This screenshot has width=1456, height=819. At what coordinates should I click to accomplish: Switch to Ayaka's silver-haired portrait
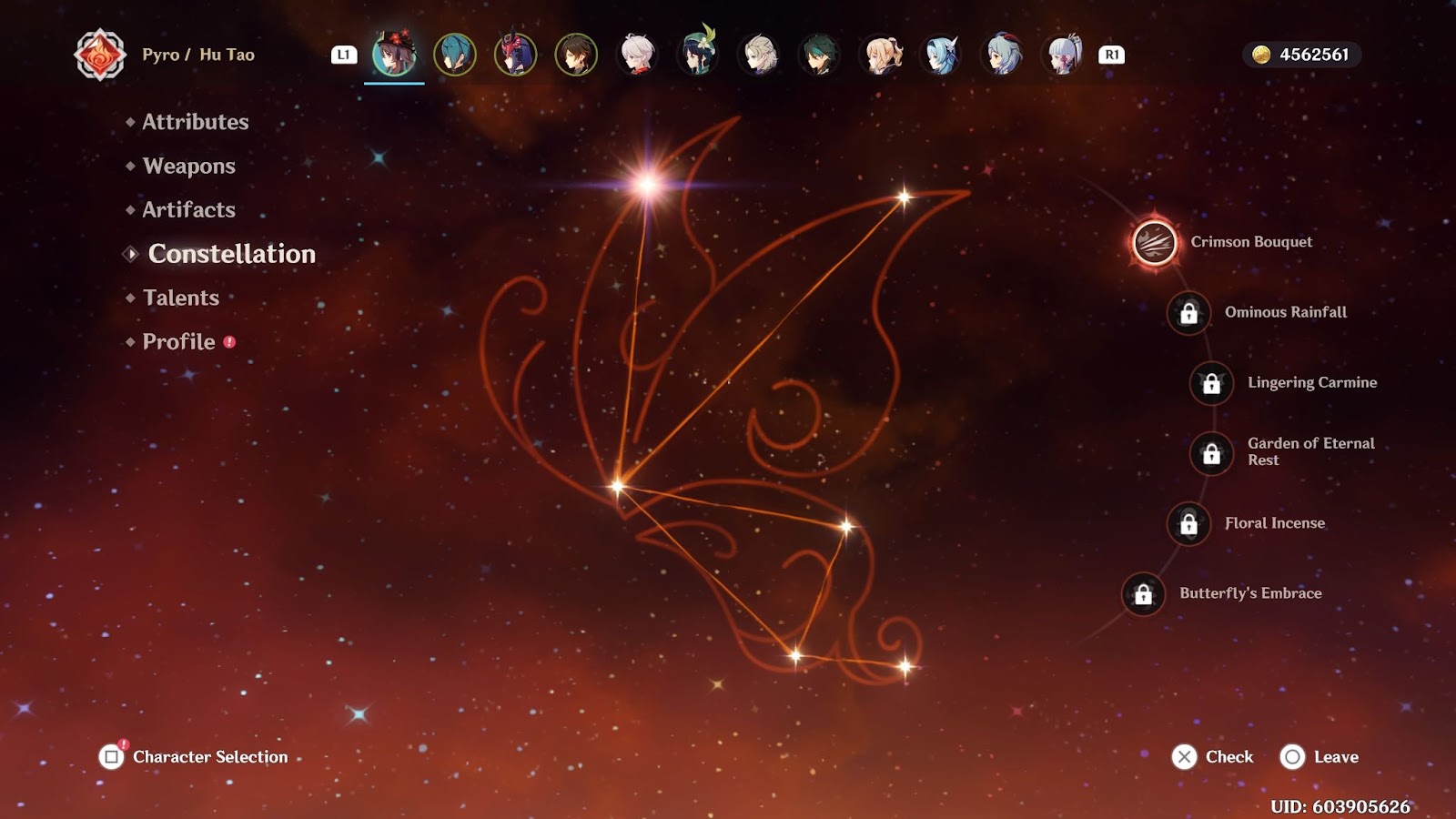1063,55
